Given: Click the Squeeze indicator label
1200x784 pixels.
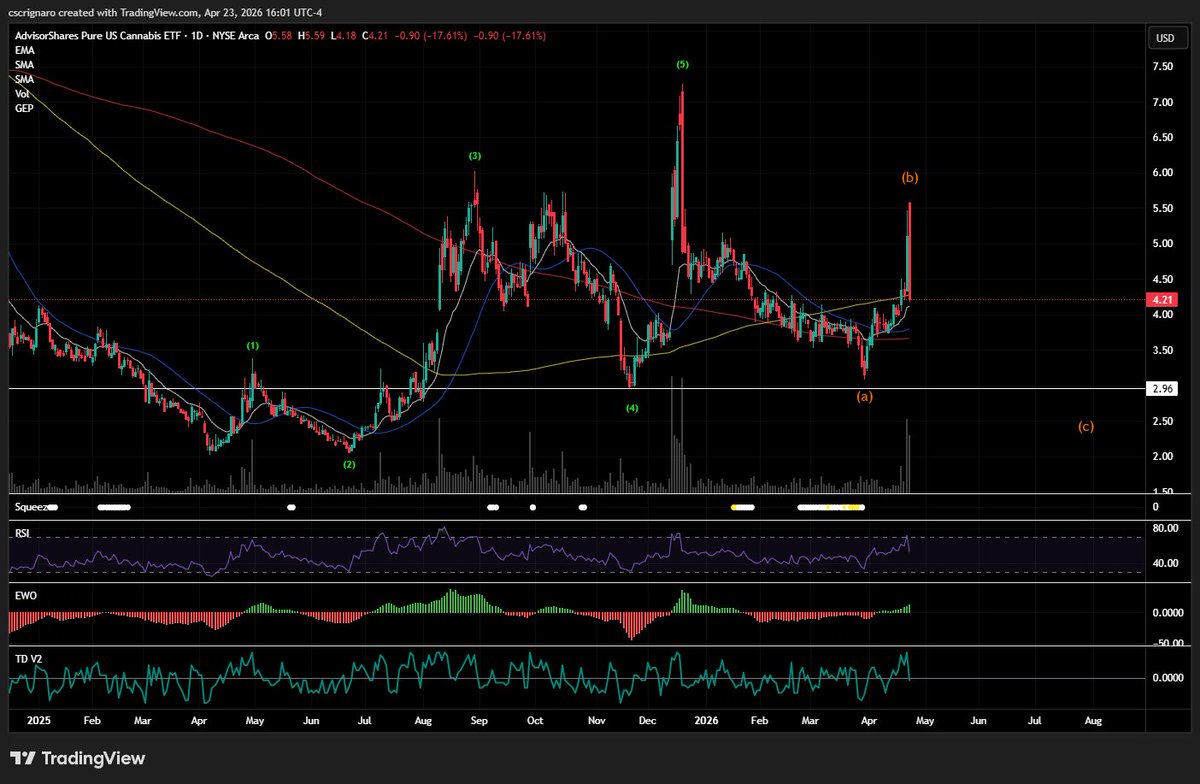Looking at the screenshot, I should [31, 506].
